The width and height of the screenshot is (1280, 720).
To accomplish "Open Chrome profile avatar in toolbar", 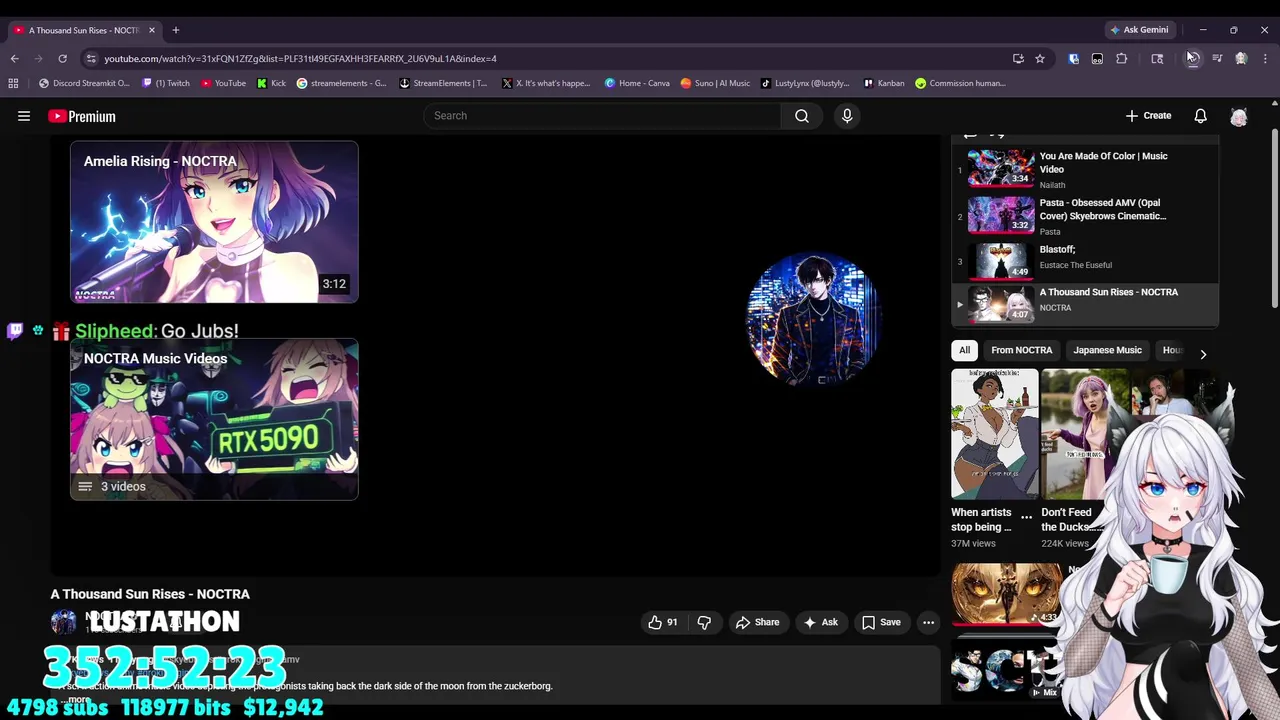I will 1241,59.
